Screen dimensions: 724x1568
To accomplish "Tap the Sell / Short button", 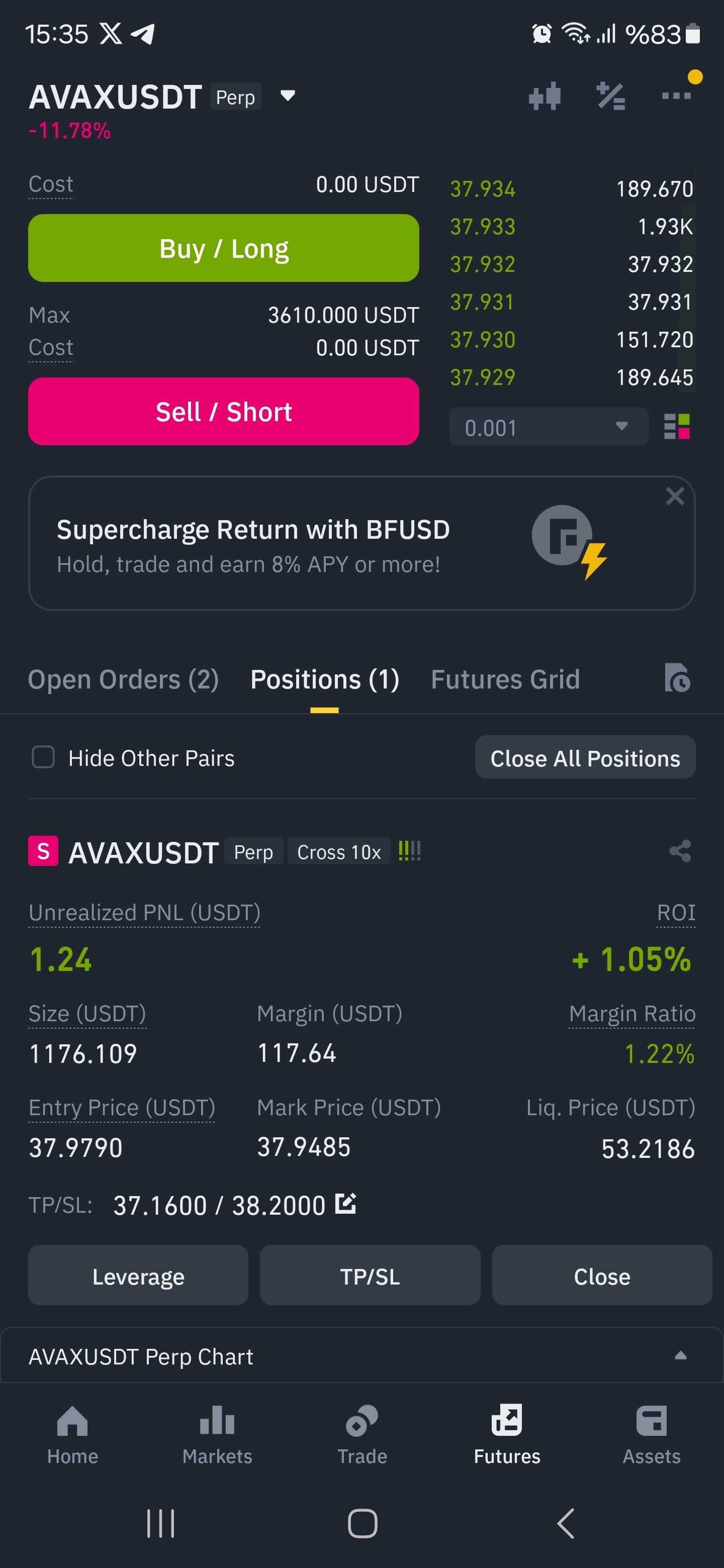I will tap(223, 412).
